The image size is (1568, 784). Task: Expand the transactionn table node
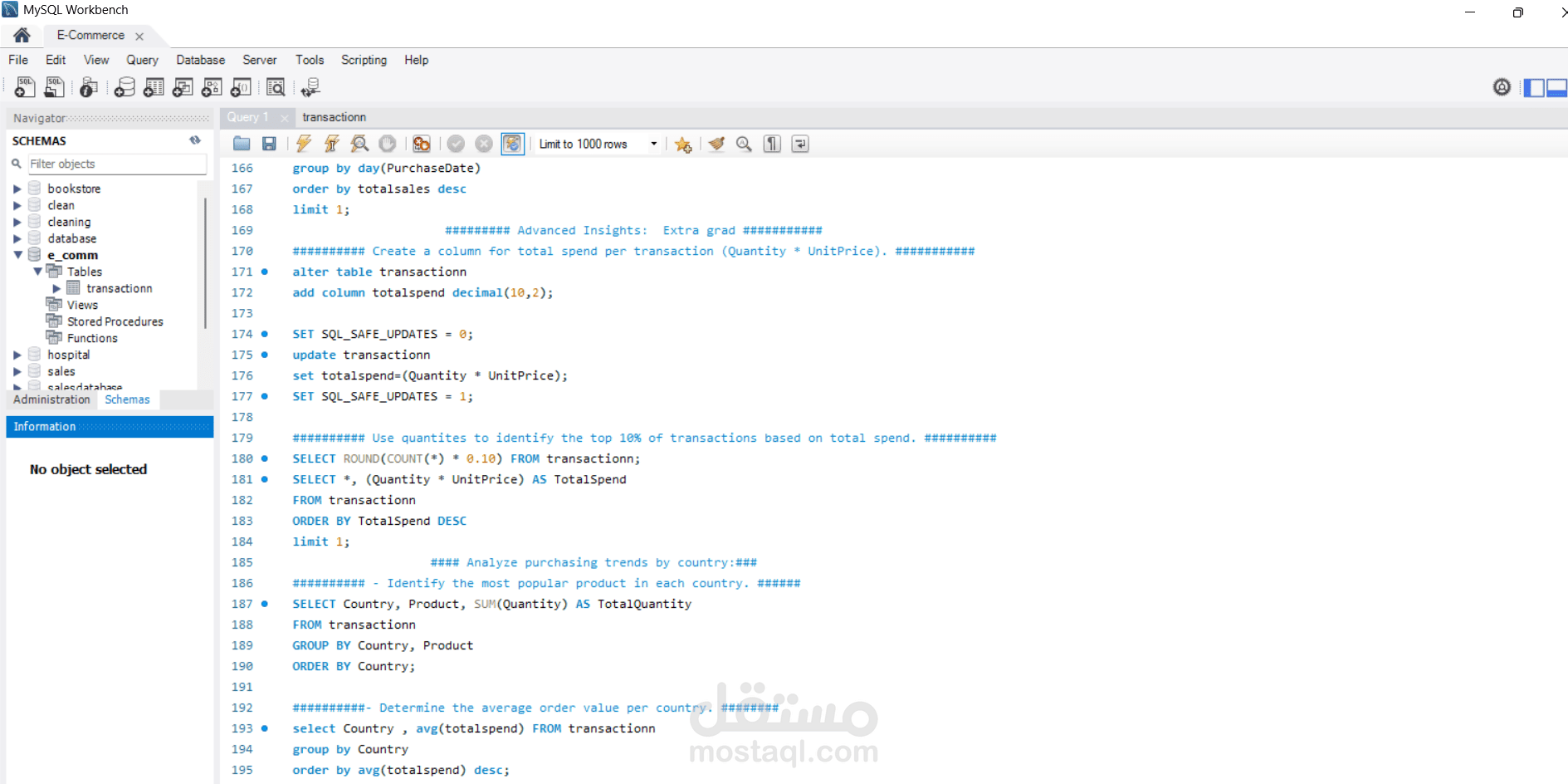(x=56, y=288)
